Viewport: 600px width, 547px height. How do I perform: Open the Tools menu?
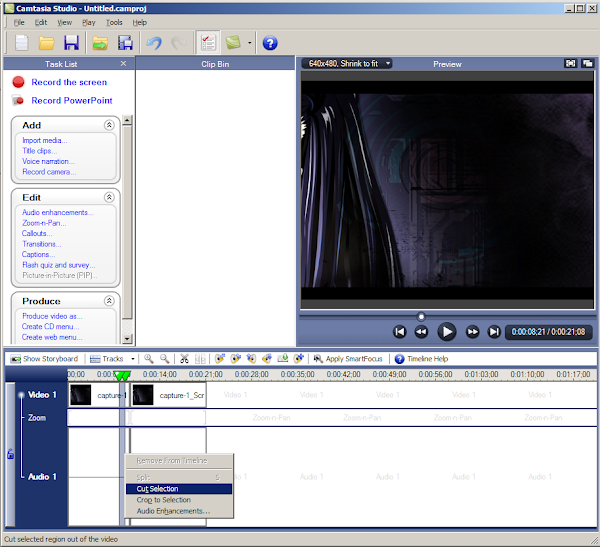pos(114,21)
